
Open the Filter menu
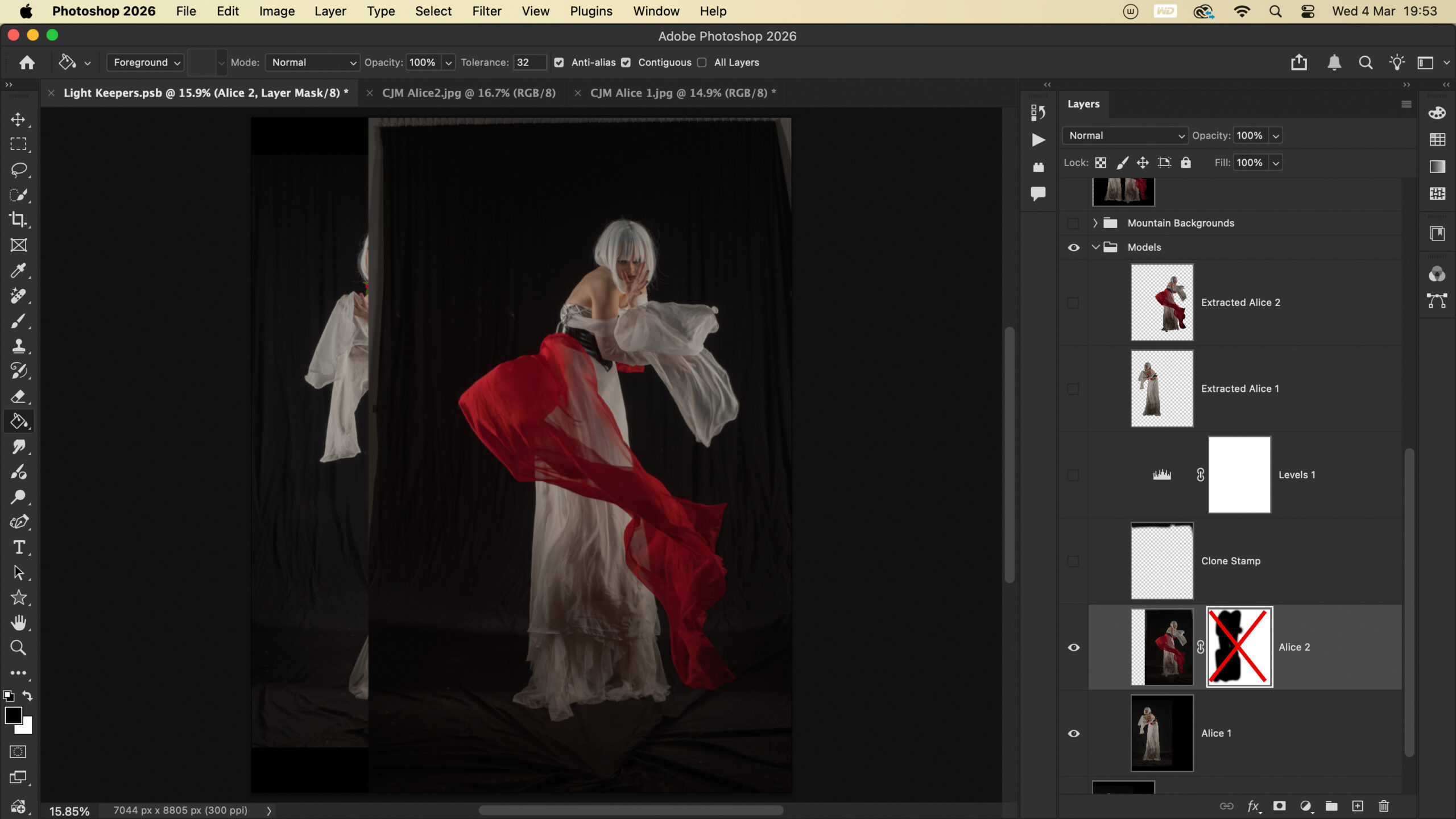[486, 11]
